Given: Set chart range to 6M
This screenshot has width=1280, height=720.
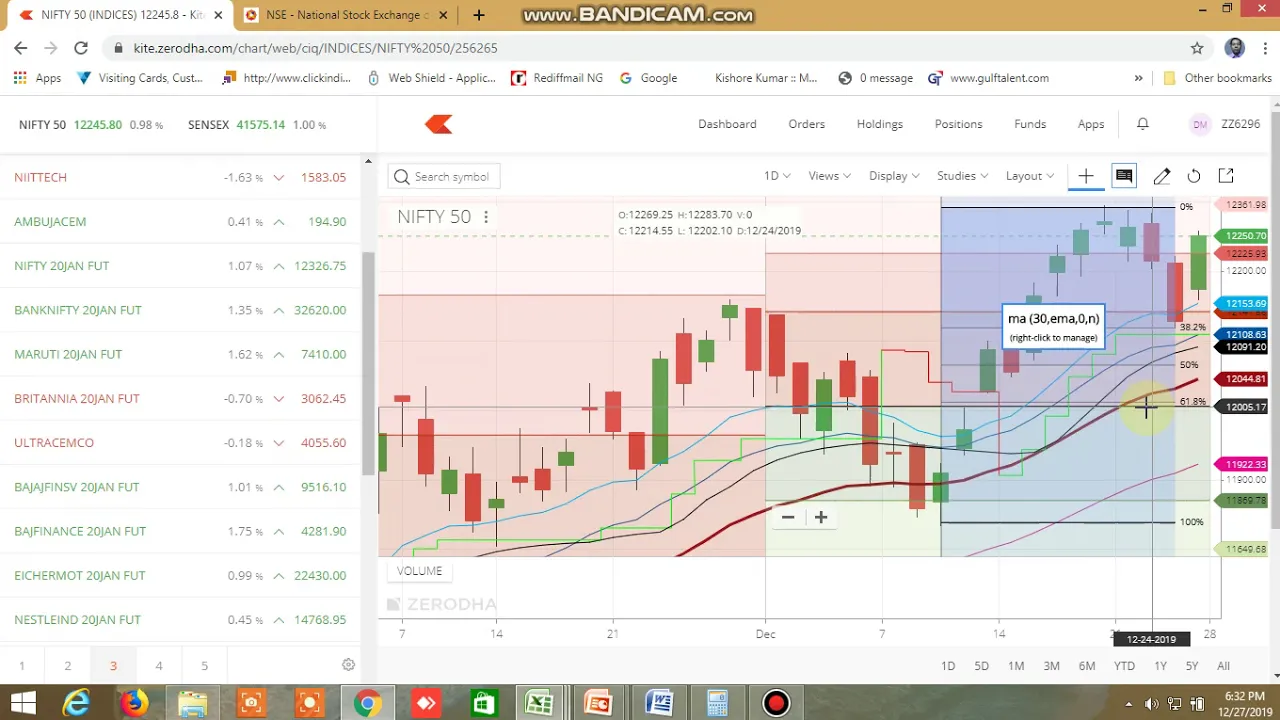Looking at the screenshot, I should (x=1087, y=666).
